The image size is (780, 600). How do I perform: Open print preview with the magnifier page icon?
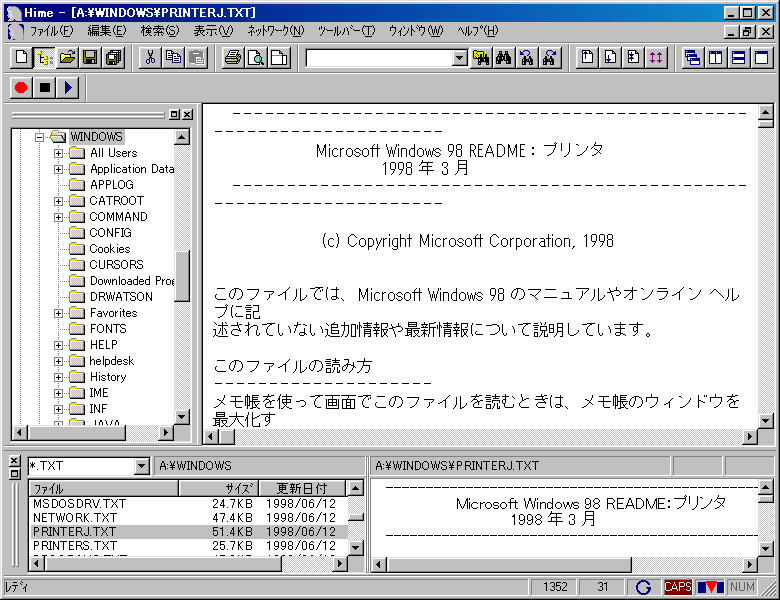tap(255, 58)
